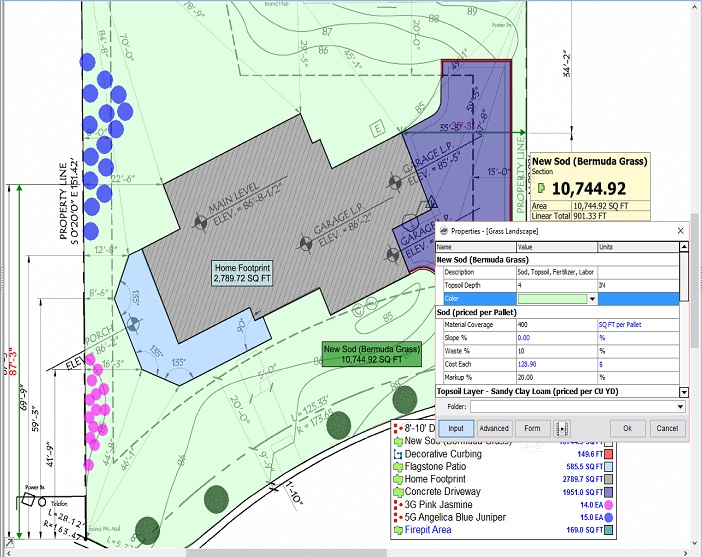Select the Input tab

(455, 428)
